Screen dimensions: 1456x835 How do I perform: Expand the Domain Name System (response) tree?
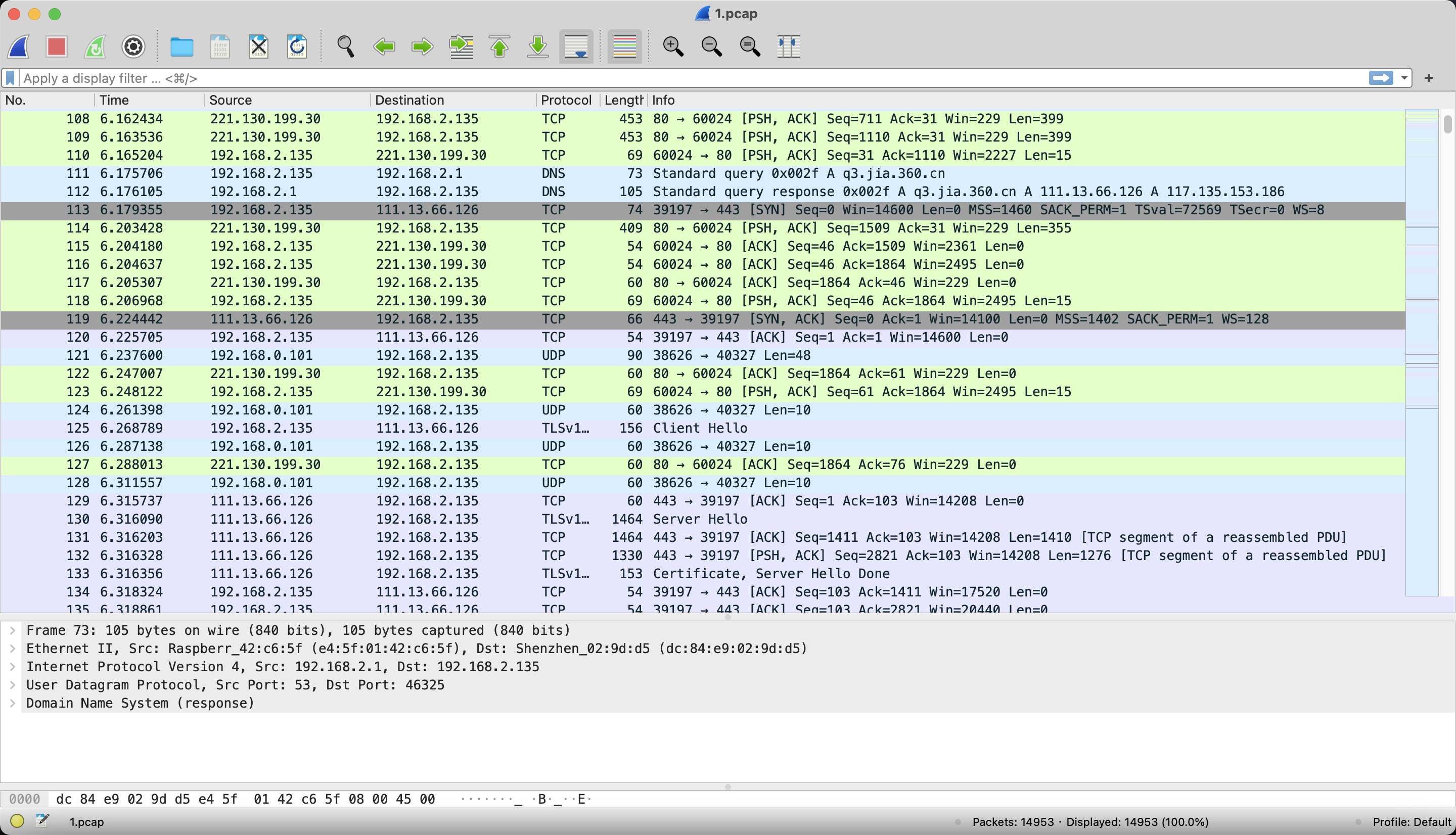click(13, 703)
